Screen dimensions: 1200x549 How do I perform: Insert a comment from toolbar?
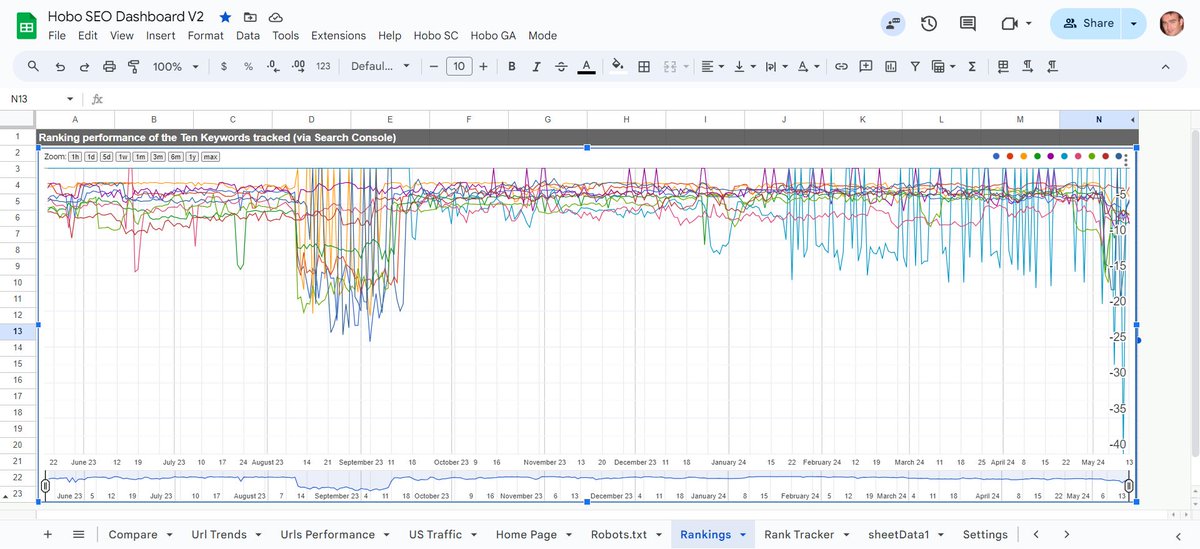865,66
